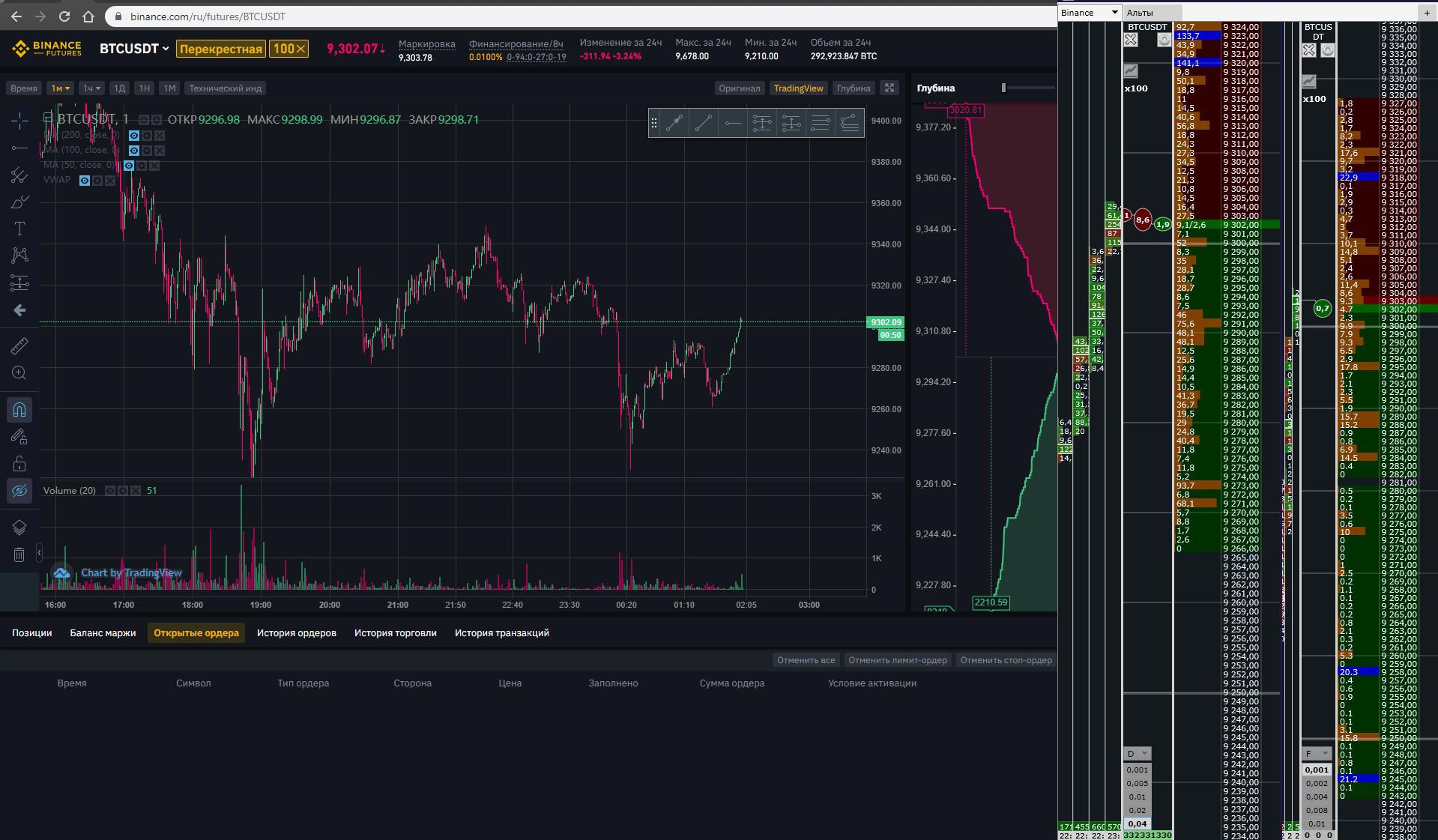Open the chart patterns tool

click(20, 256)
